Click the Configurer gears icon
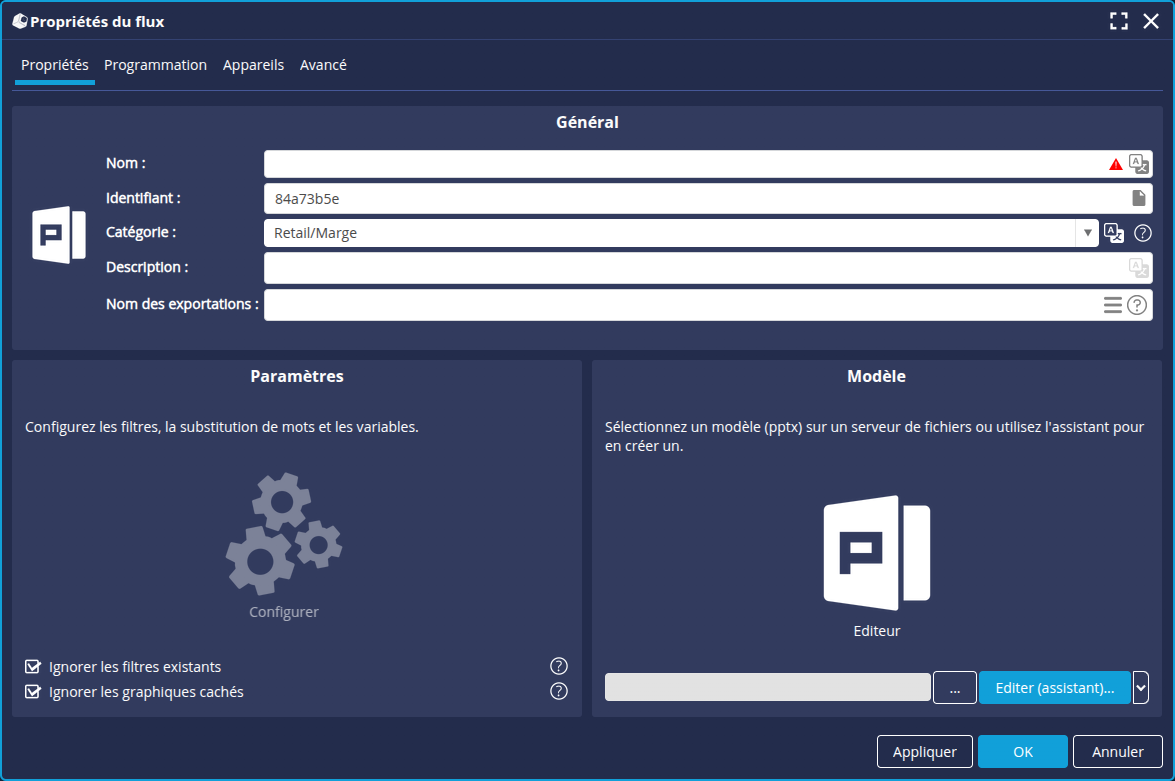 click(284, 535)
